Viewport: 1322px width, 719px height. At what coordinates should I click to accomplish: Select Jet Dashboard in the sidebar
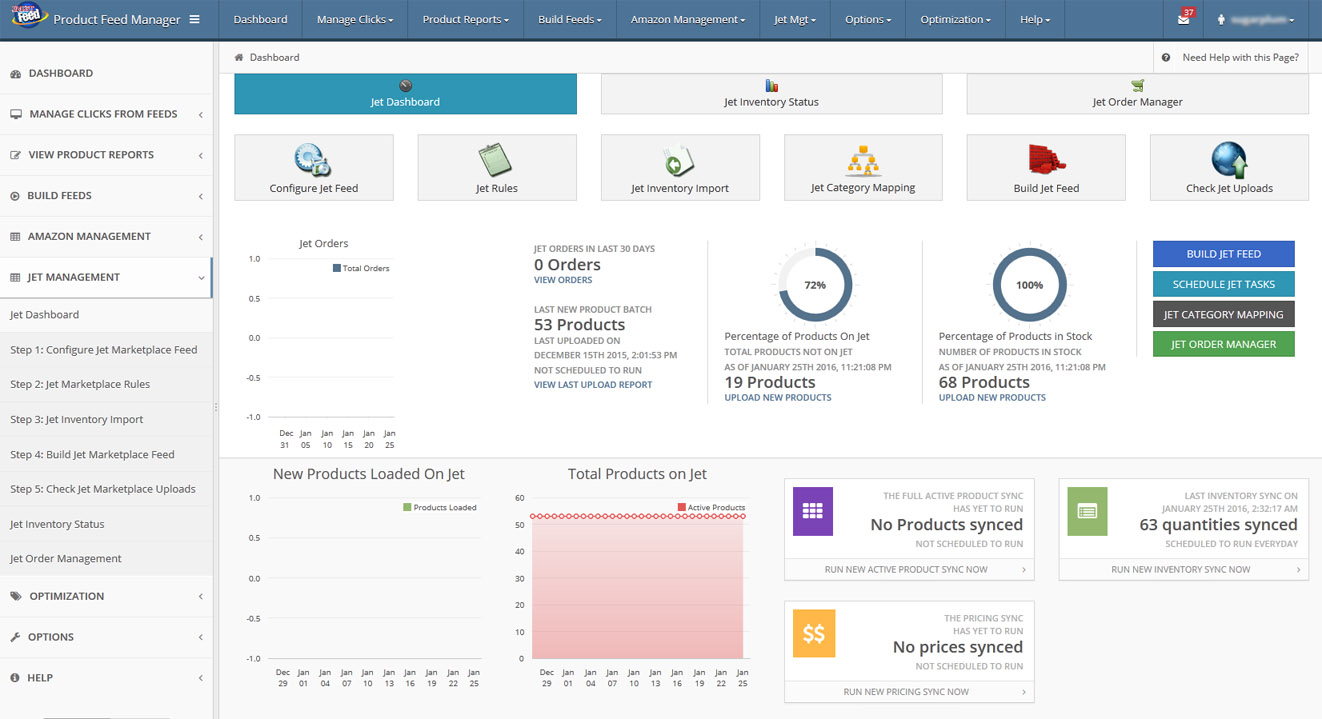pyautogui.click(x=106, y=315)
